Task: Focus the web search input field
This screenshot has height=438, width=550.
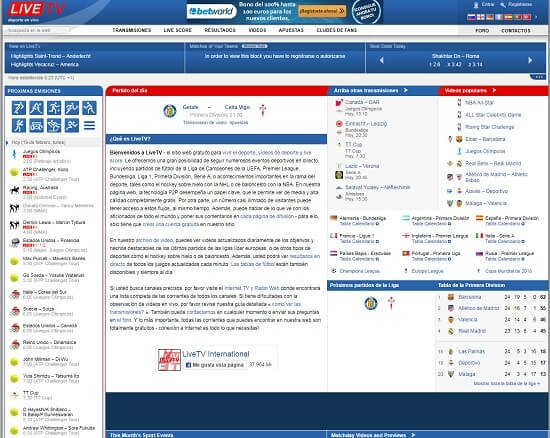Action: coord(39,30)
